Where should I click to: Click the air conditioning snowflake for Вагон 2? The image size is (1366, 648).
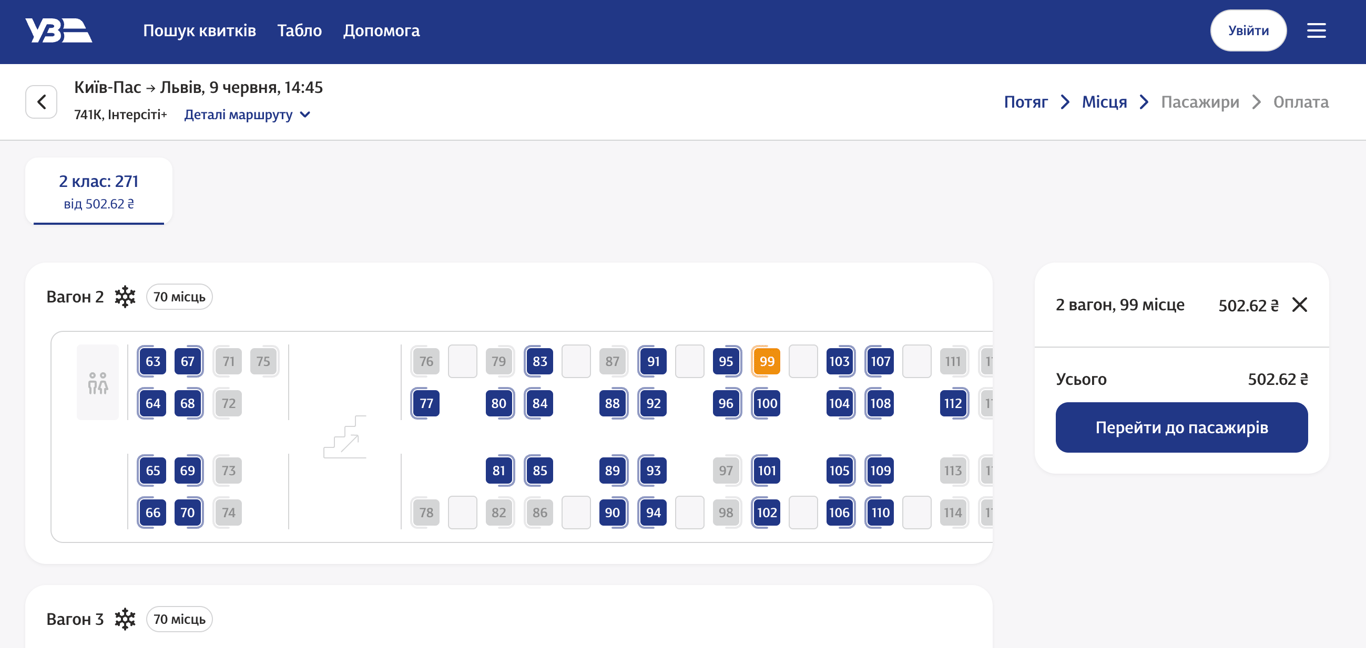click(125, 297)
